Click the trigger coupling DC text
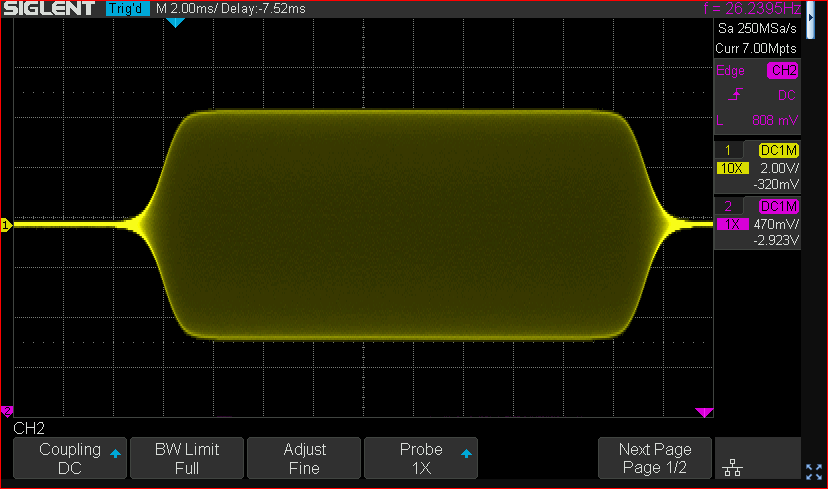The image size is (828, 489). click(786, 95)
